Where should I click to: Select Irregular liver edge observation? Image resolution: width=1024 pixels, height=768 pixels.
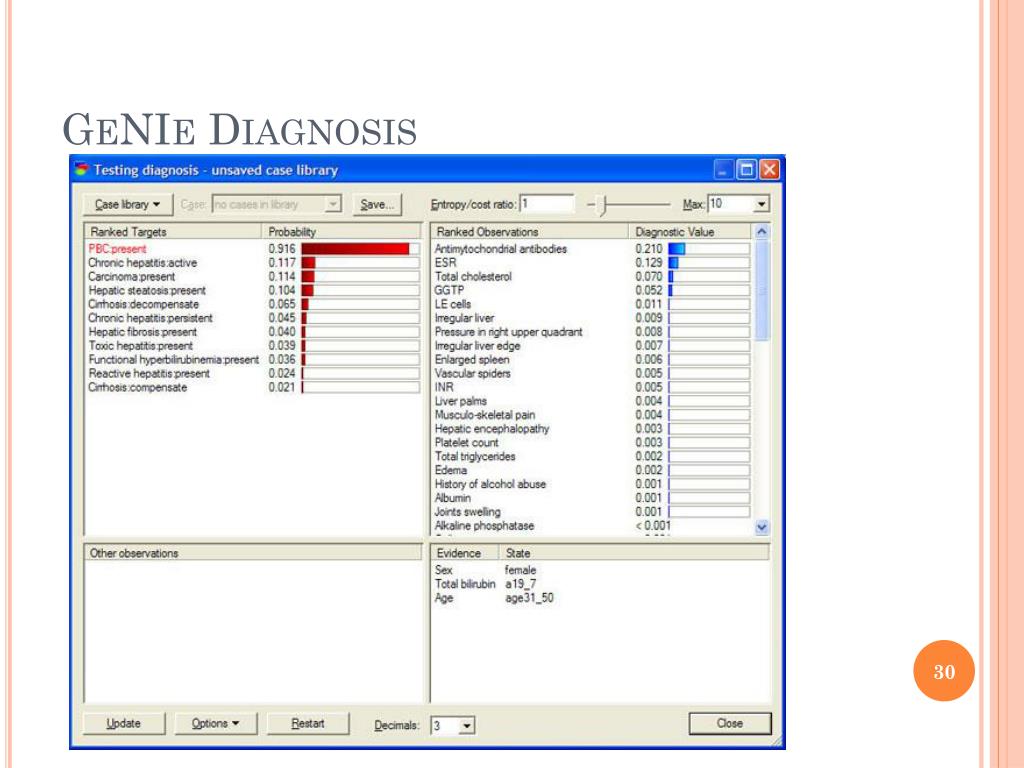click(x=592, y=345)
